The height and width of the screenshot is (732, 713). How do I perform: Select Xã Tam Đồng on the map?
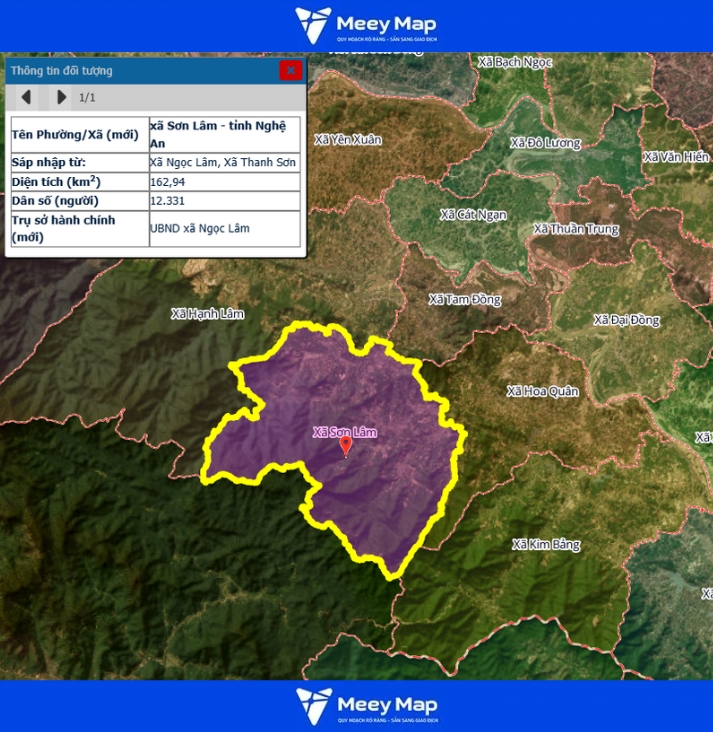464,299
